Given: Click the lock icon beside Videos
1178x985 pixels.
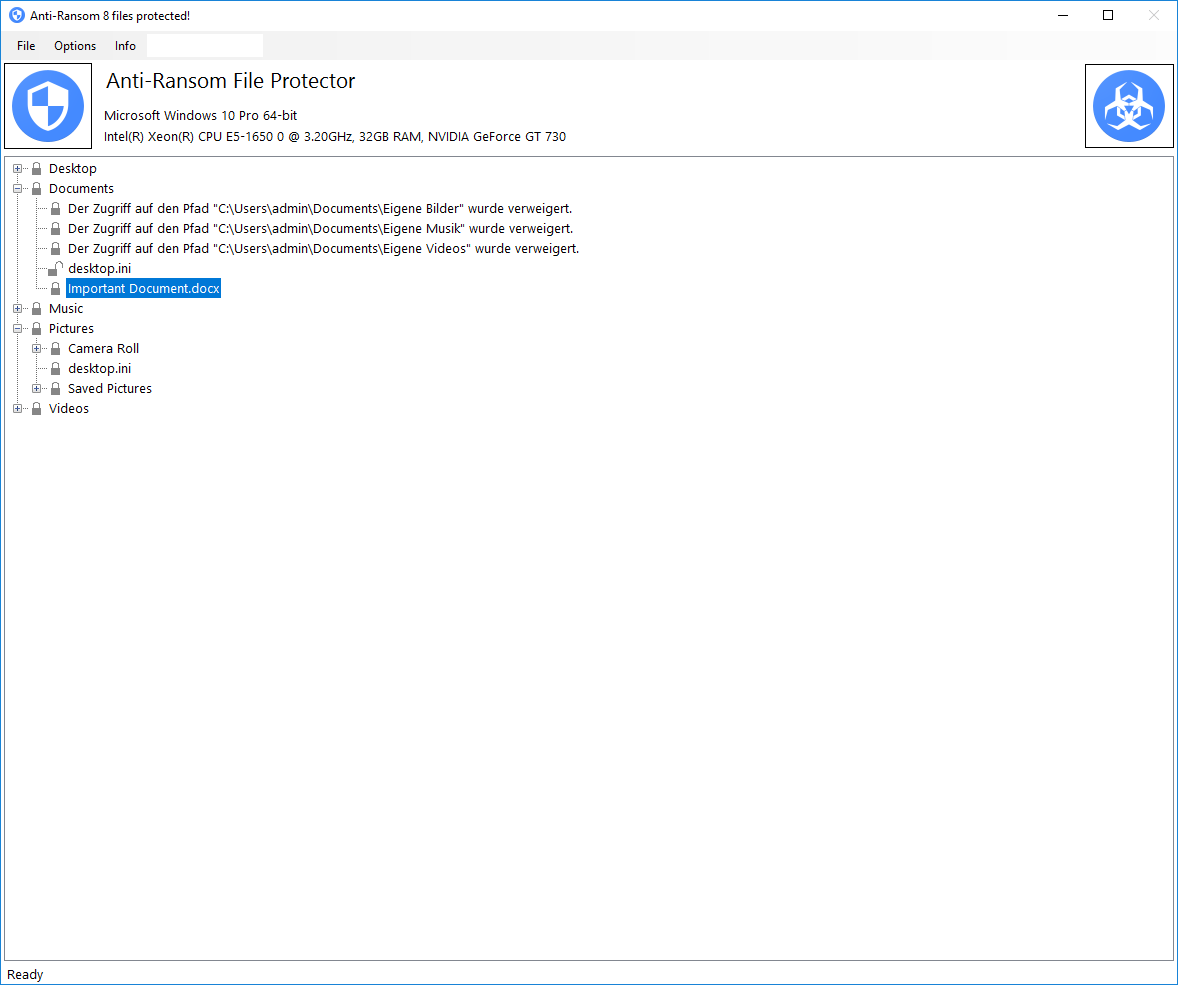Looking at the screenshot, I should [36, 408].
